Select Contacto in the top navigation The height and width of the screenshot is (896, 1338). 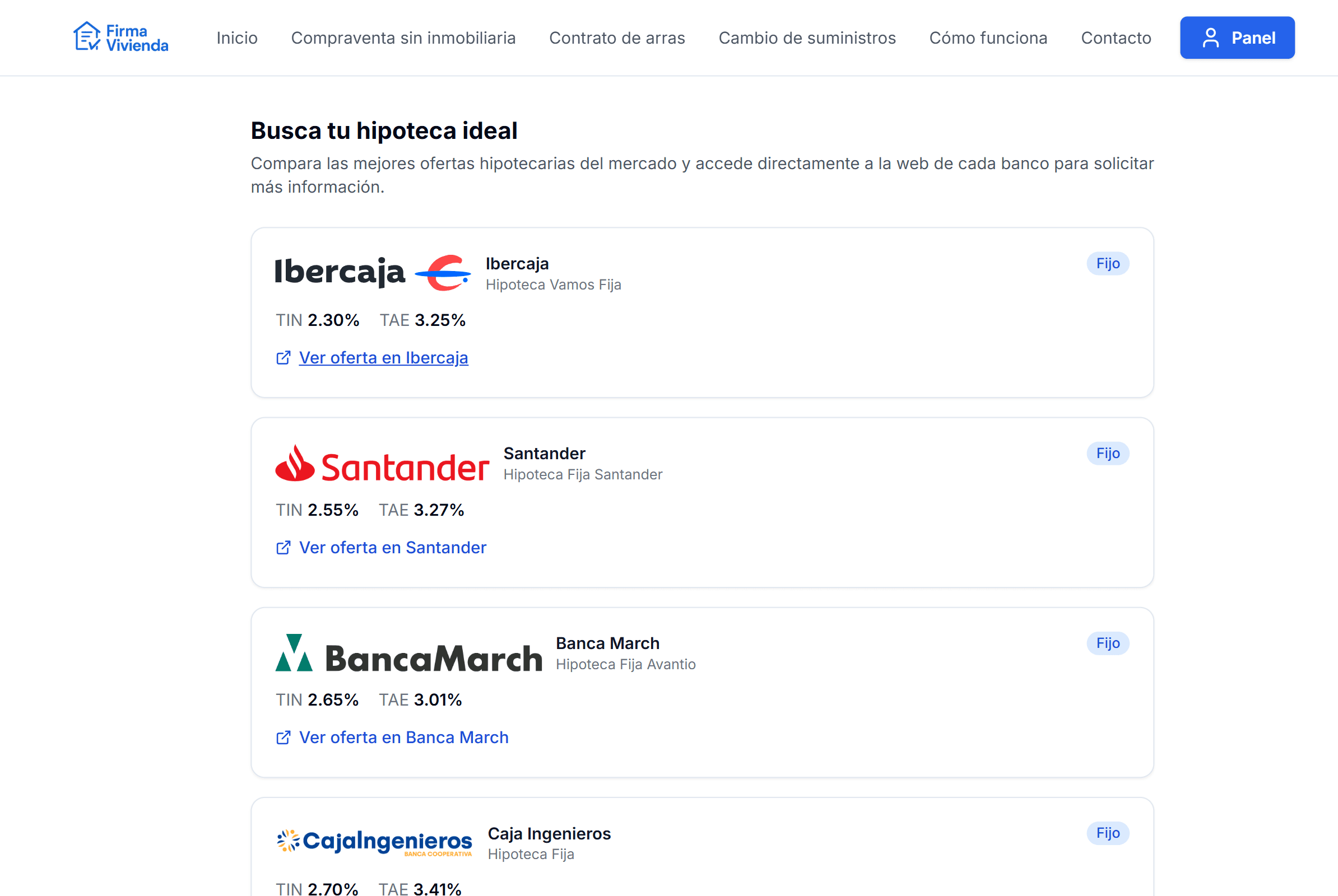tap(1116, 38)
